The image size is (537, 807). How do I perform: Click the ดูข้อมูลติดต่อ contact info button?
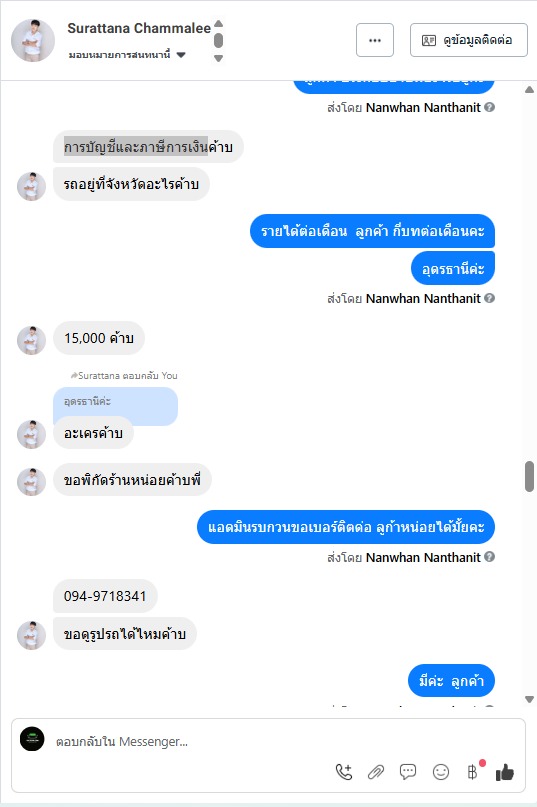pos(469,40)
